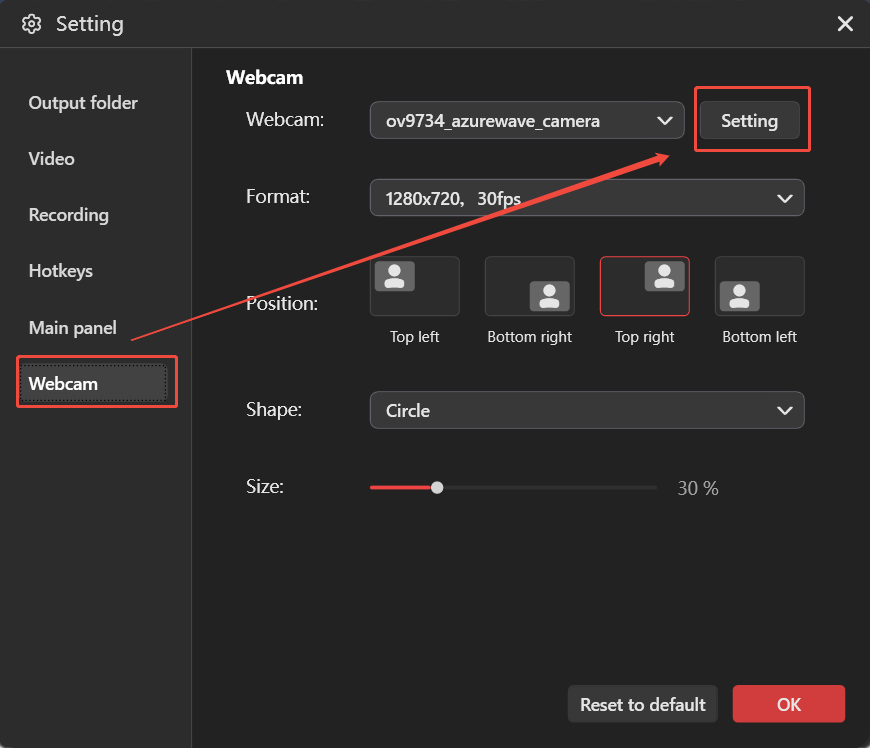This screenshot has height=748, width=870.
Task: Open the webcam device dropdown
Action: (527, 120)
